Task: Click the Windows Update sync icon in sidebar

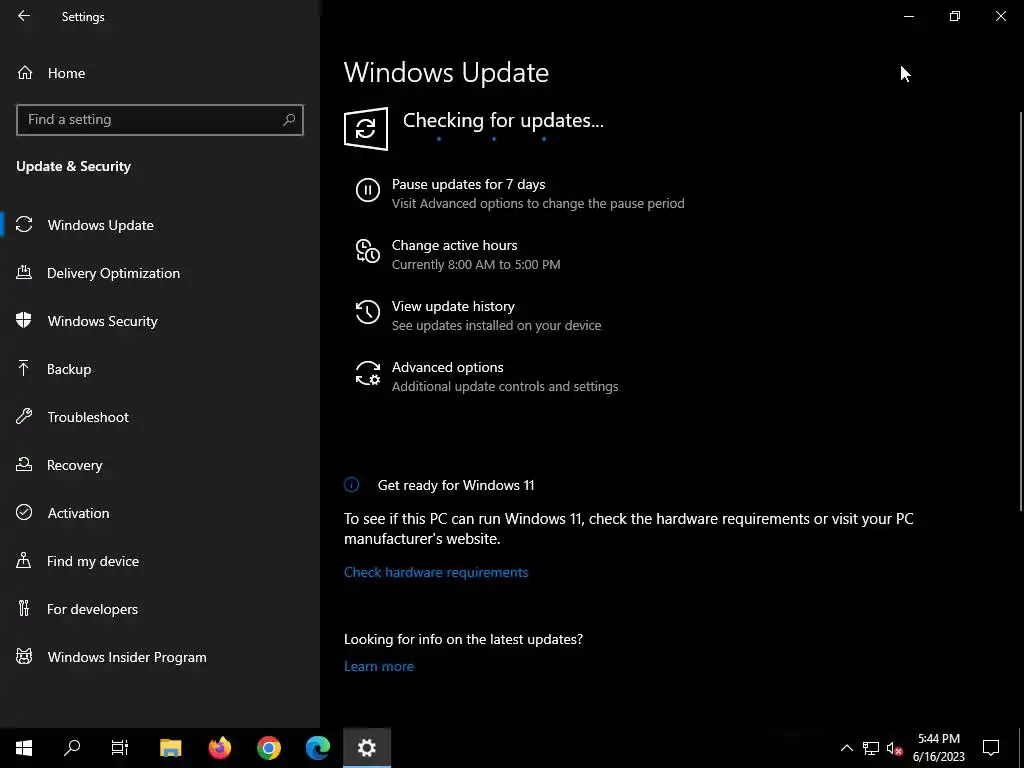Action: tap(24, 225)
